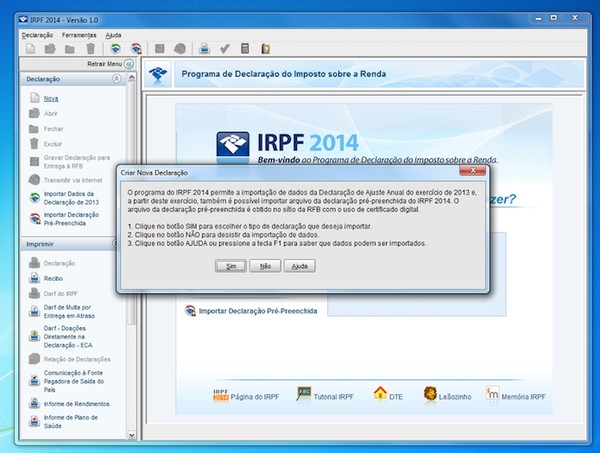Click the Nova declaration icon in sidebar
The width and height of the screenshot is (600, 453).
35,99
